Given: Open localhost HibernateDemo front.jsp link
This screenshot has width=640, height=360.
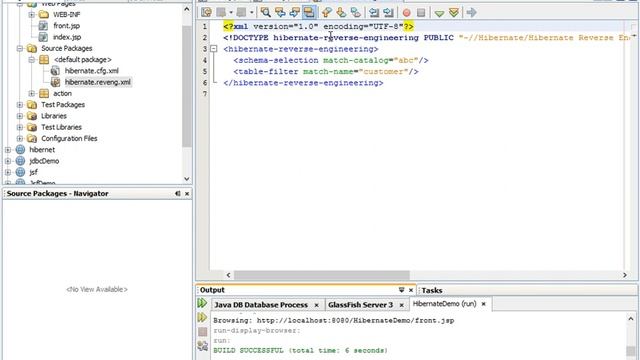Looking at the screenshot, I should click(x=356, y=321).
